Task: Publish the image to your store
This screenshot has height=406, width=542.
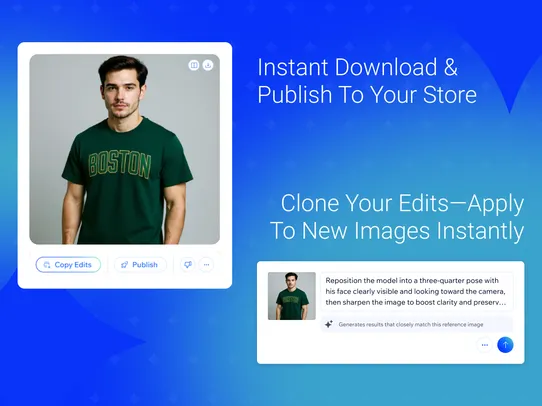Action: pyautogui.click(x=140, y=265)
